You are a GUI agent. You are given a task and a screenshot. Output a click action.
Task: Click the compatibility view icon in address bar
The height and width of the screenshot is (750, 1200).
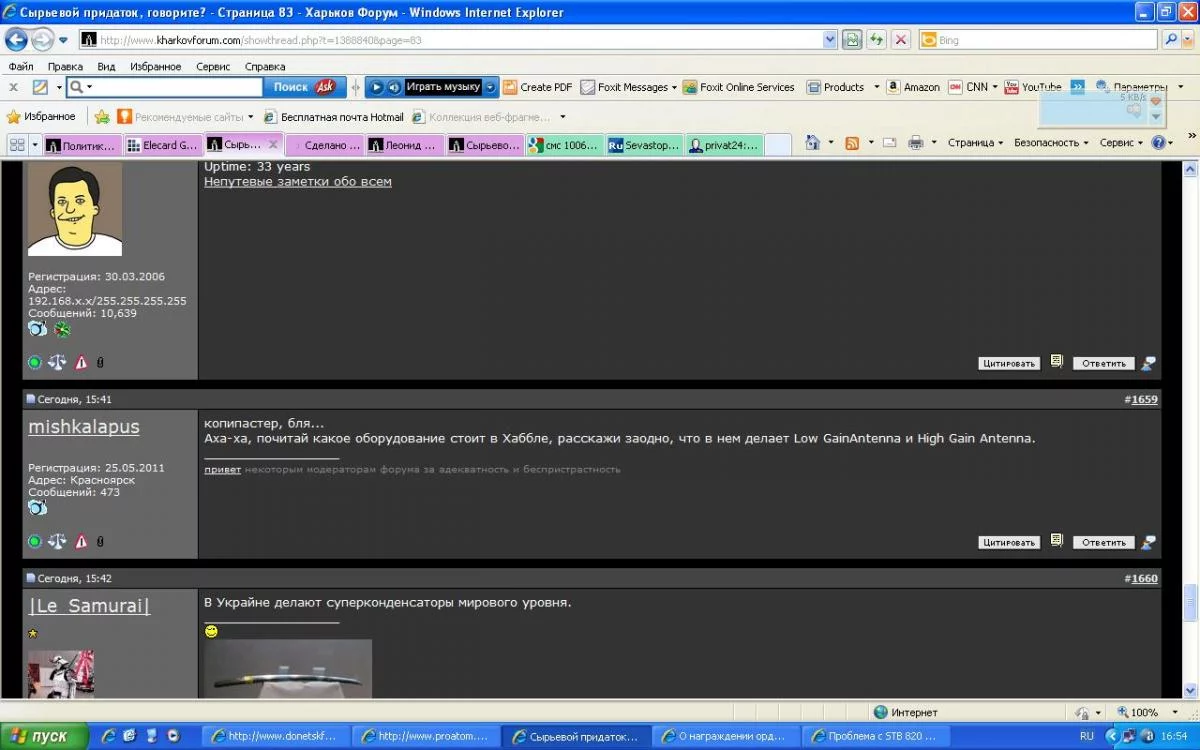pos(851,40)
